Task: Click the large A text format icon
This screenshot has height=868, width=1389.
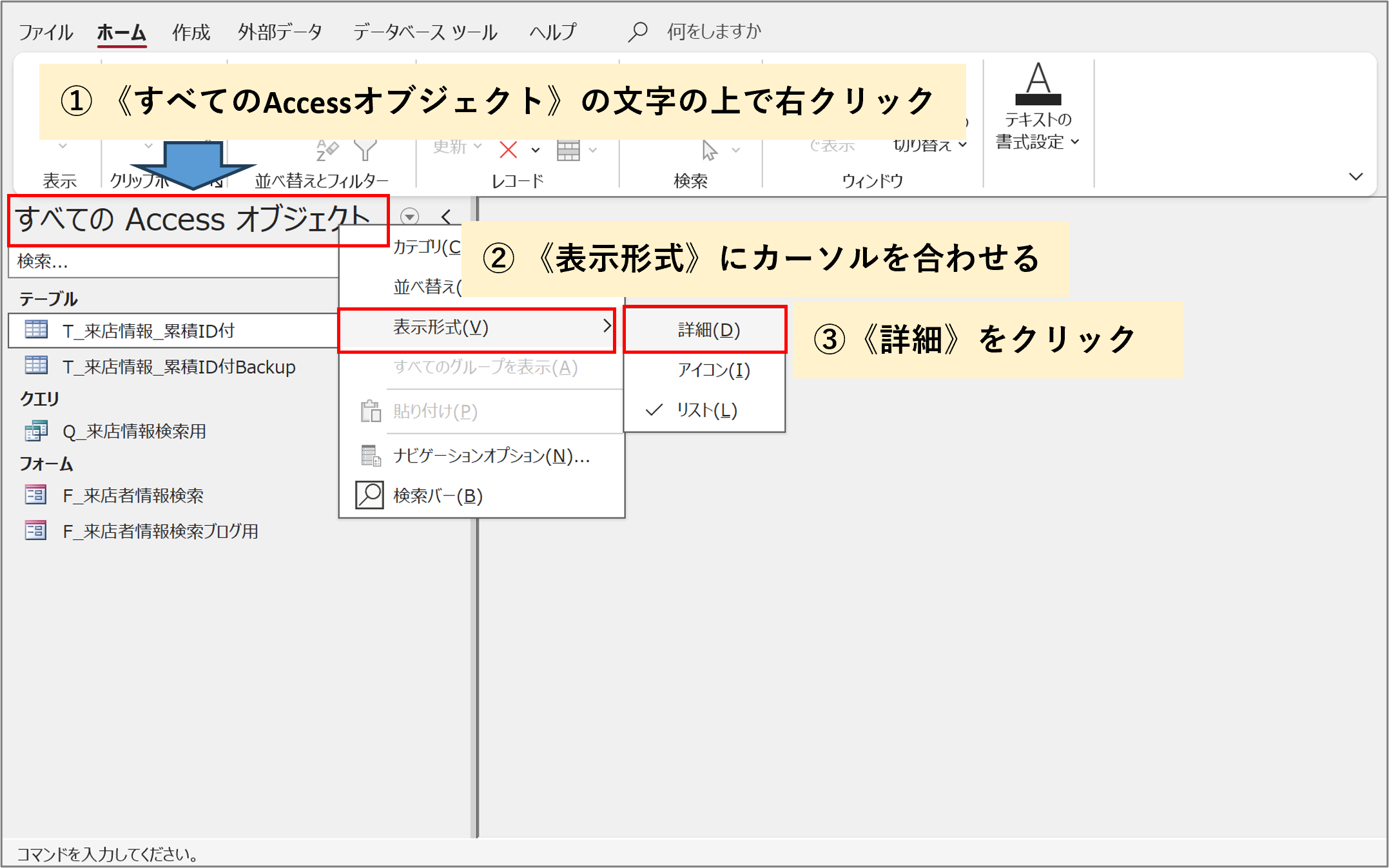Action: click(1038, 84)
